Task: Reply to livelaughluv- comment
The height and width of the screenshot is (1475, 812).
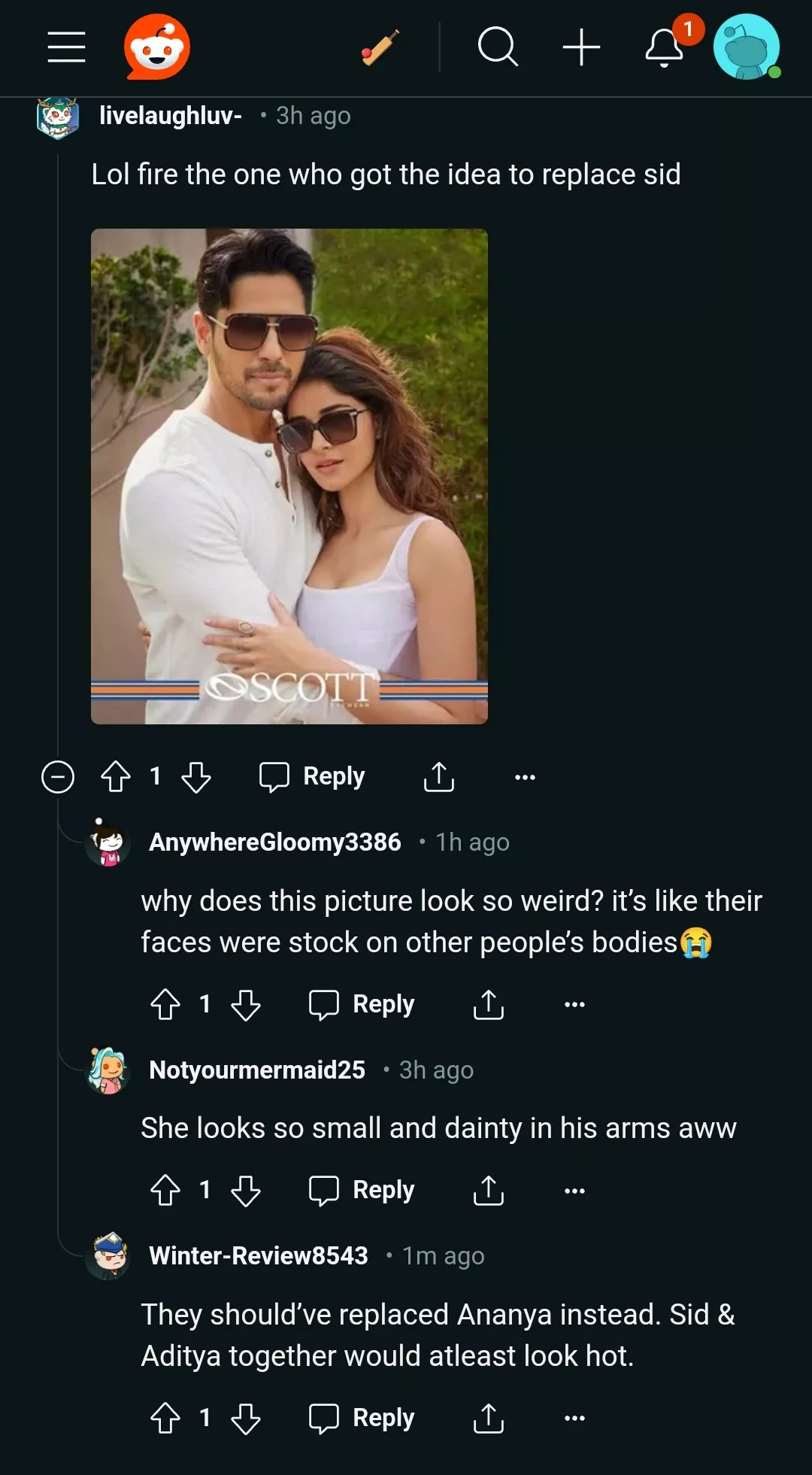Action: click(x=312, y=777)
